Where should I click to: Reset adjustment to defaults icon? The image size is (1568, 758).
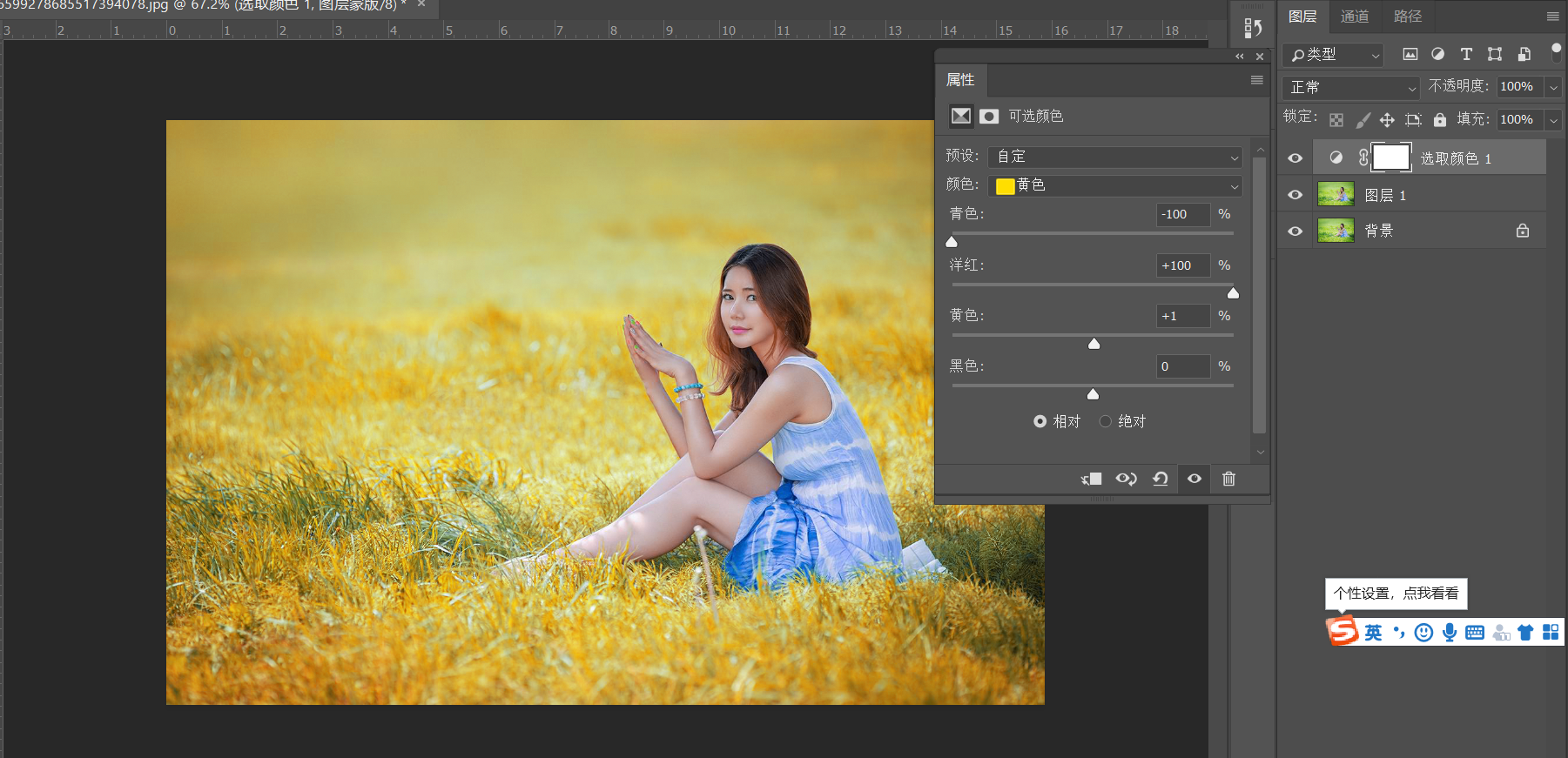1161,479
